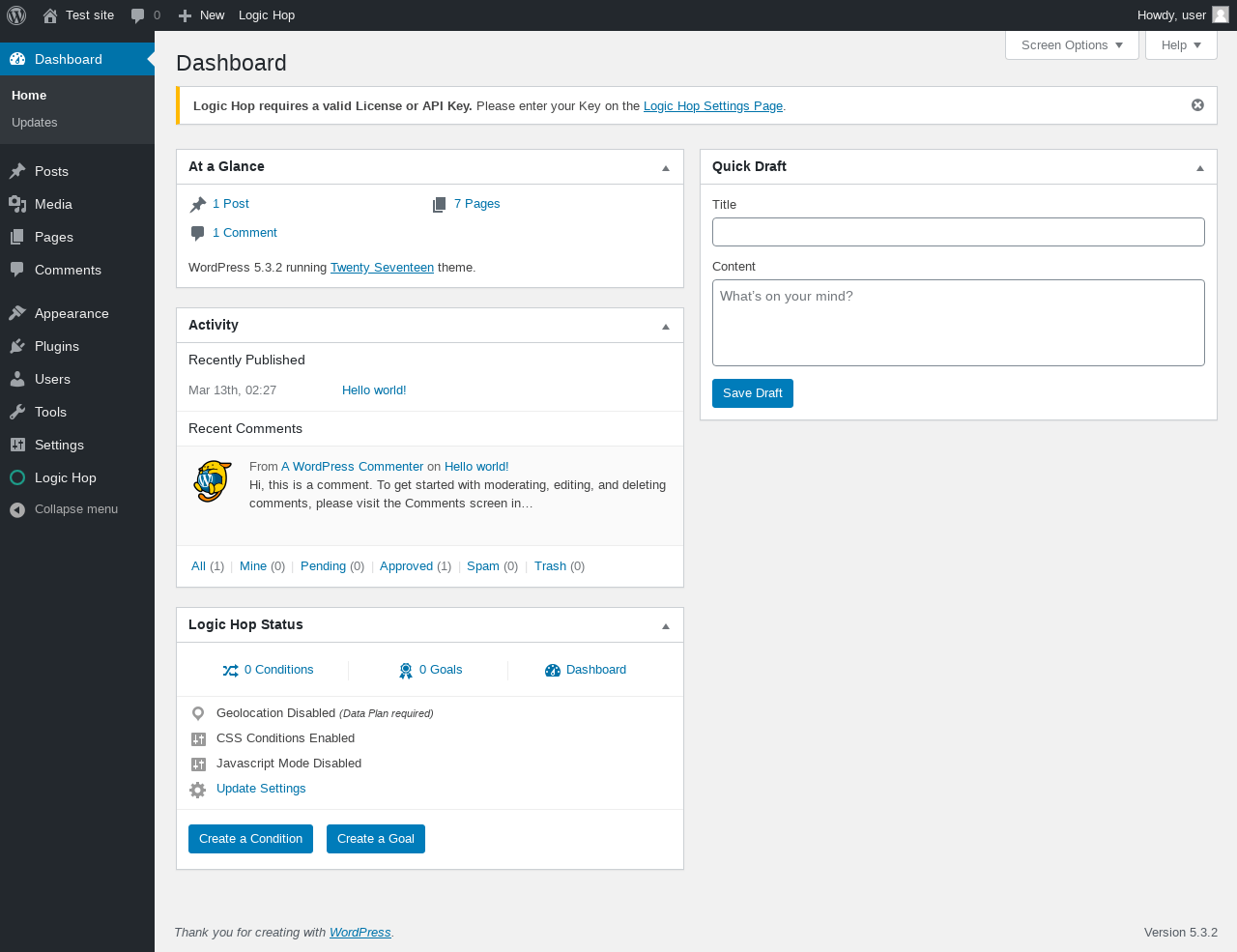Click the Collapse menu arrow icon
This screenshot has width=1237, height=952.
point(17,509)
